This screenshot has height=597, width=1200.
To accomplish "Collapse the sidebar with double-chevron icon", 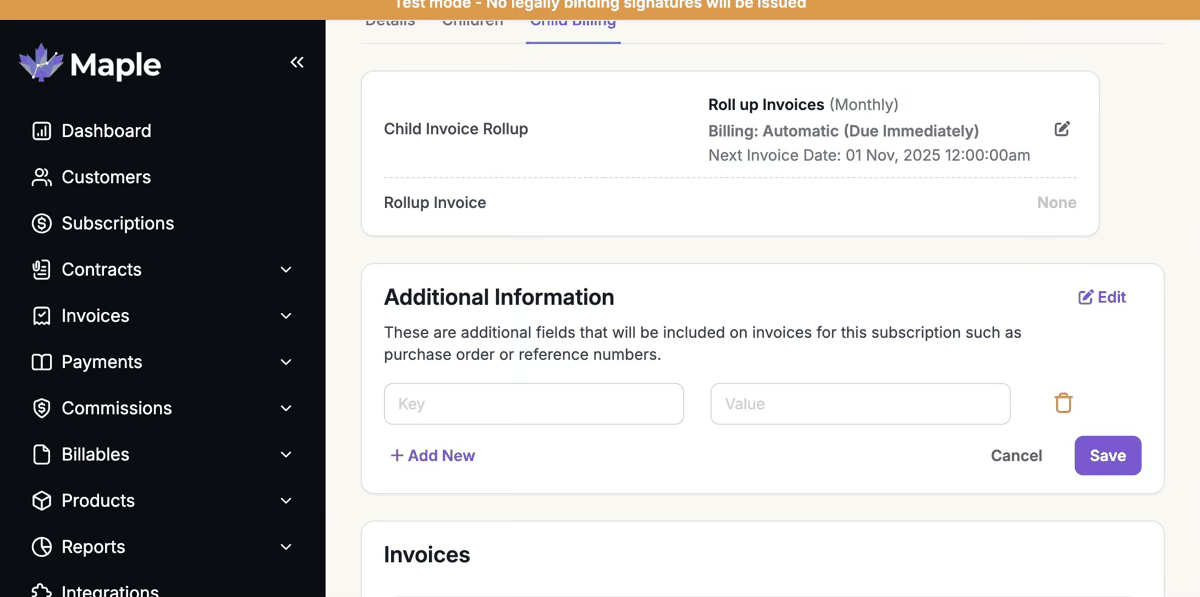I will (x=297, y=62).
